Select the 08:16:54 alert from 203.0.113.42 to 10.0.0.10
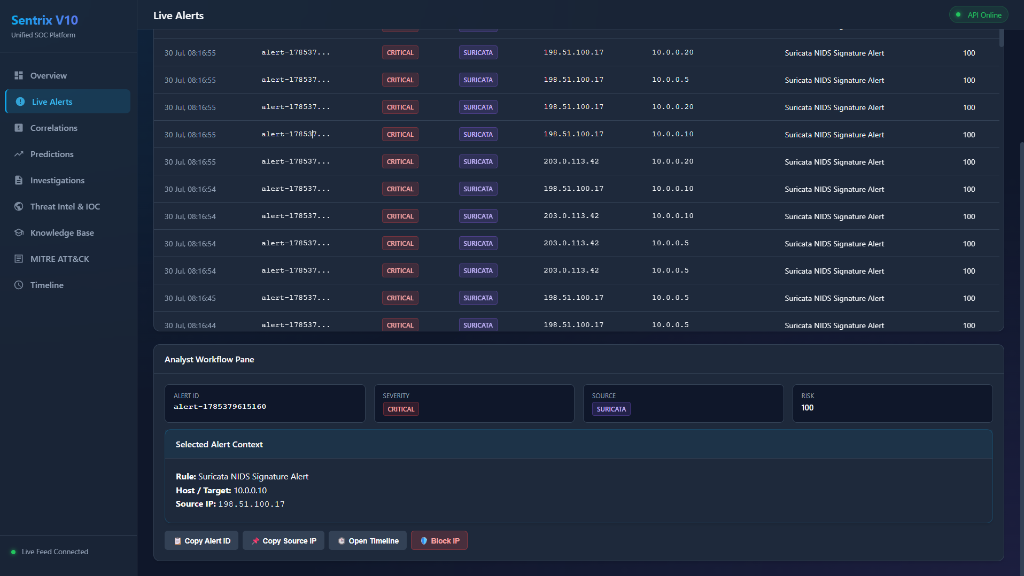The image size is (1024, 576). click(577, 216)
